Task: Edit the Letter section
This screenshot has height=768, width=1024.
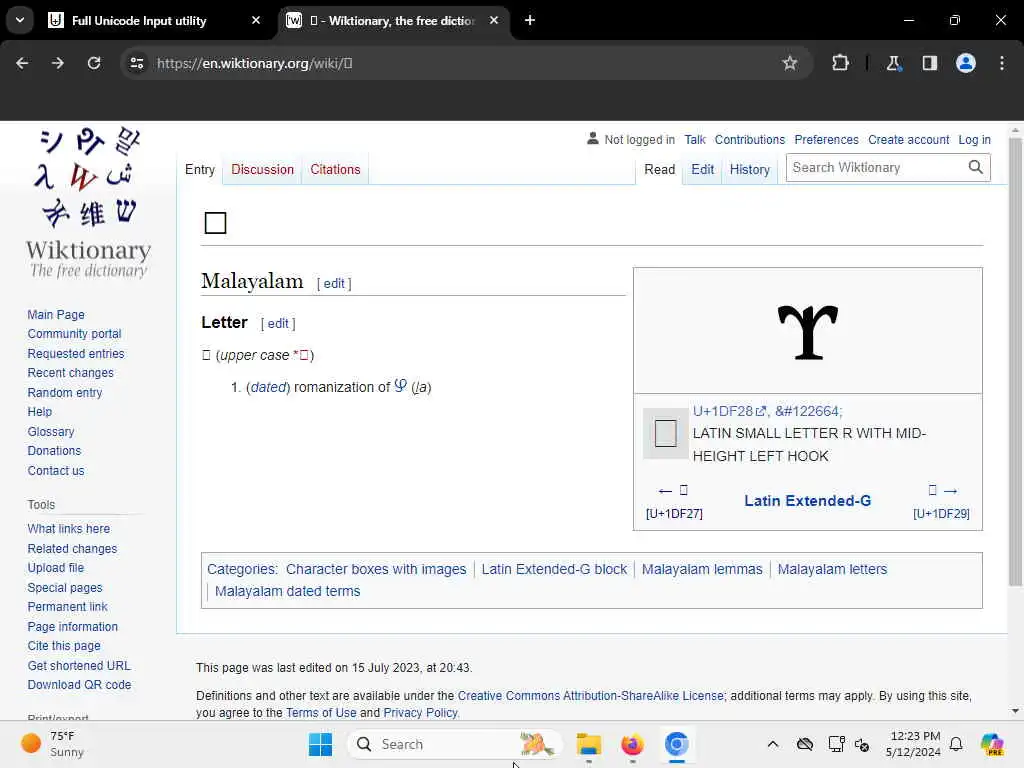Action: click(278, 323)
